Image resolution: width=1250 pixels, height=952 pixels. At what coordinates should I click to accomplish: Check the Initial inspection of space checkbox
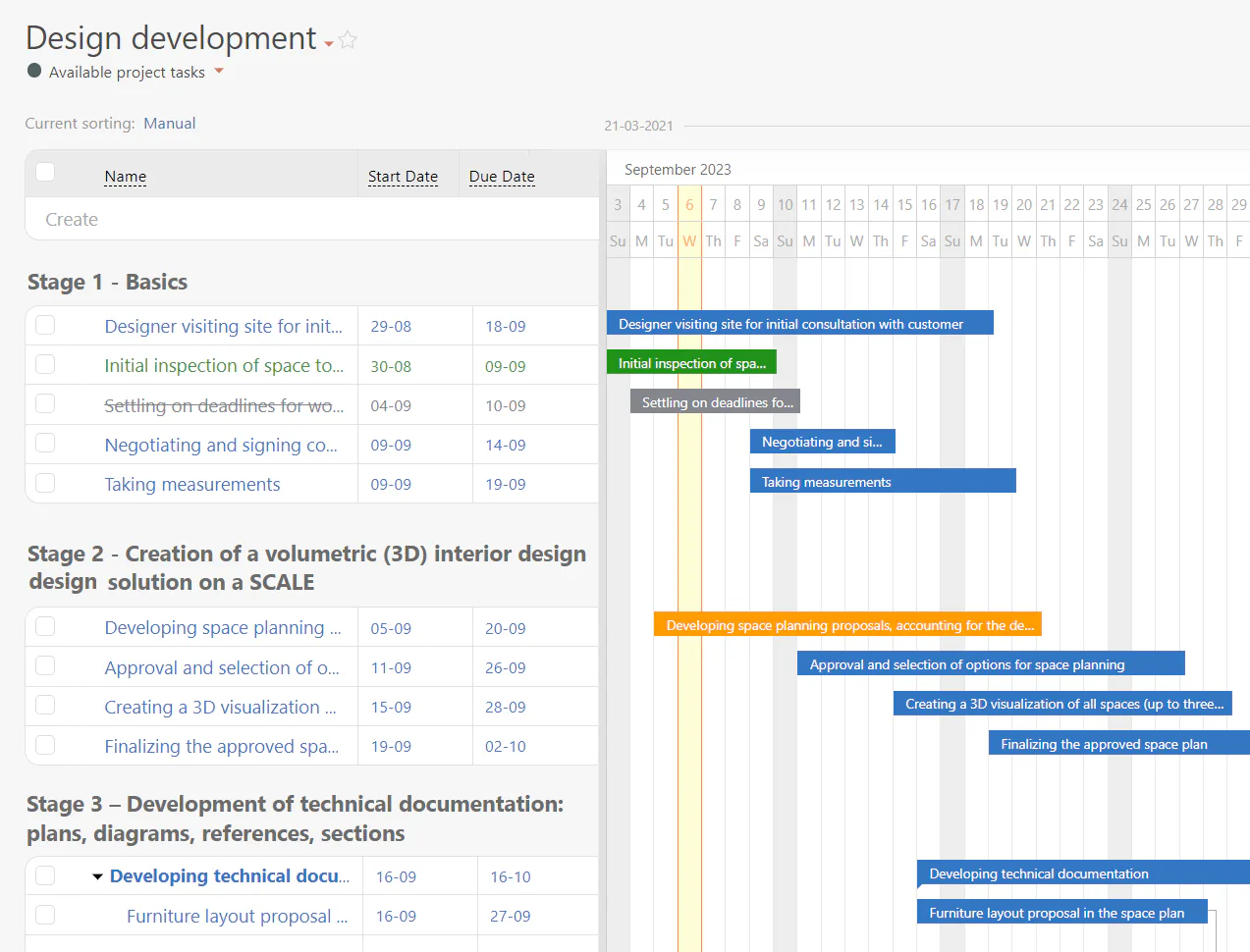tap(45, 364)
